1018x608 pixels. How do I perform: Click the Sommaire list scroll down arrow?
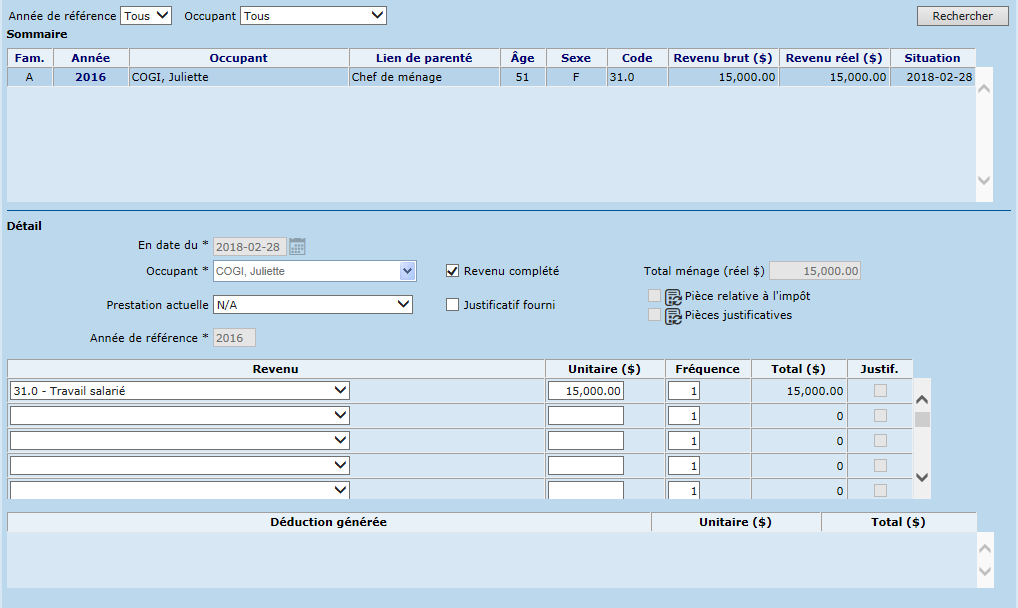click(984, 181)
